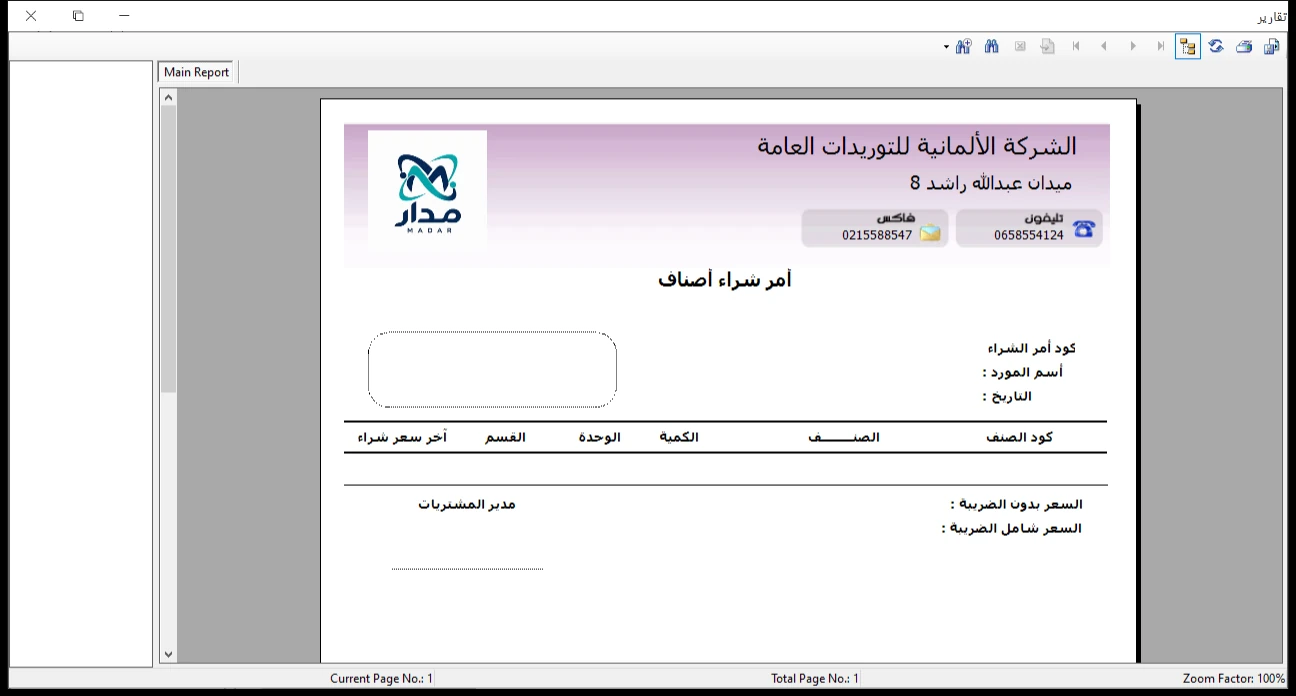The width and height of the screenshot is (1296, 696).
Task: Click the كود أمر الشراء label
Action: click(1031, 349)
